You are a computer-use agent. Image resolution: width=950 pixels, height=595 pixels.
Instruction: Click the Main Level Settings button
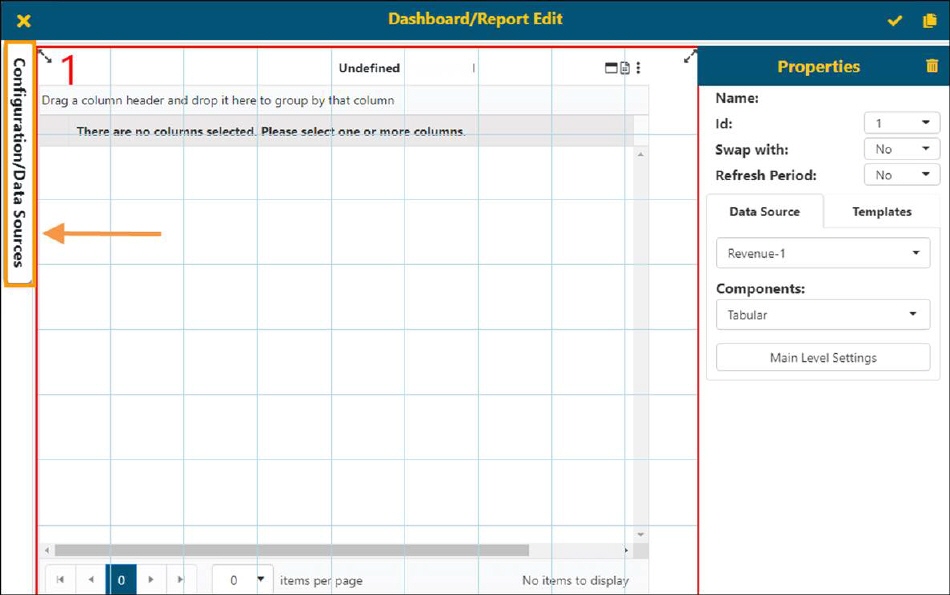[822, 357]
